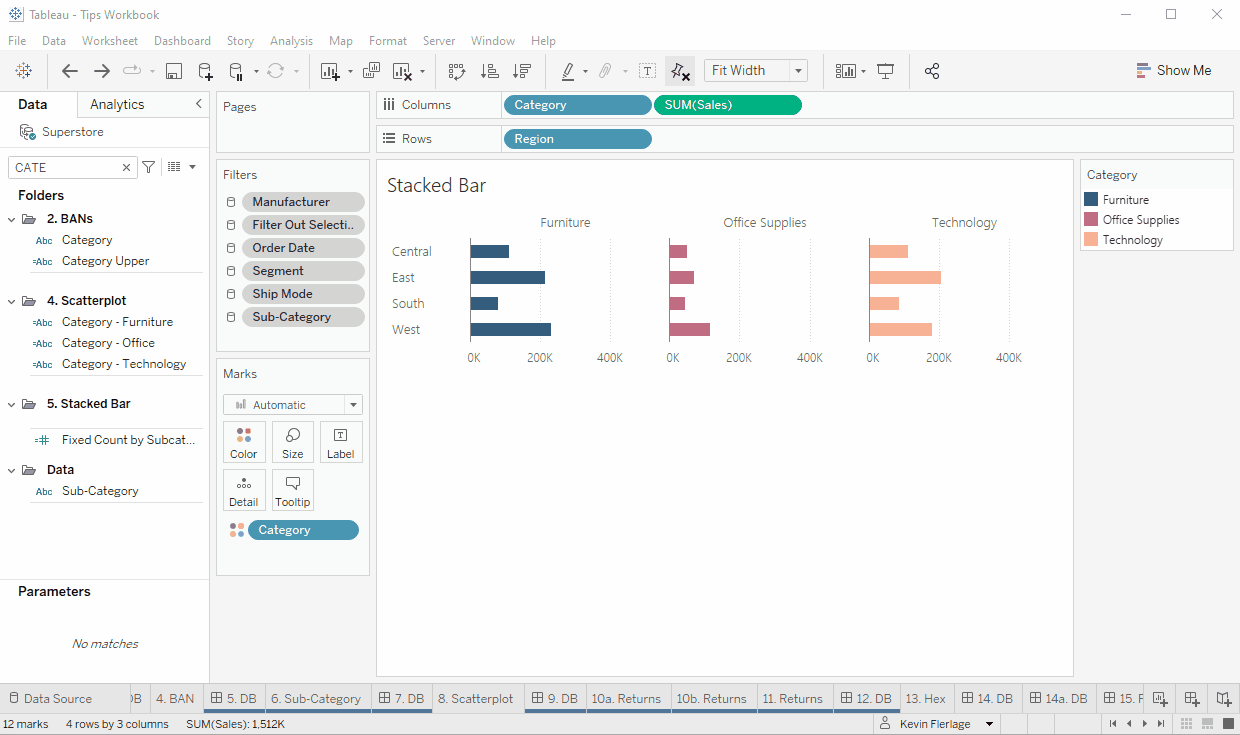Toggle Show Mark Labels in toolbar
This screenshot has width=1240, height=735.
point(647,71)
